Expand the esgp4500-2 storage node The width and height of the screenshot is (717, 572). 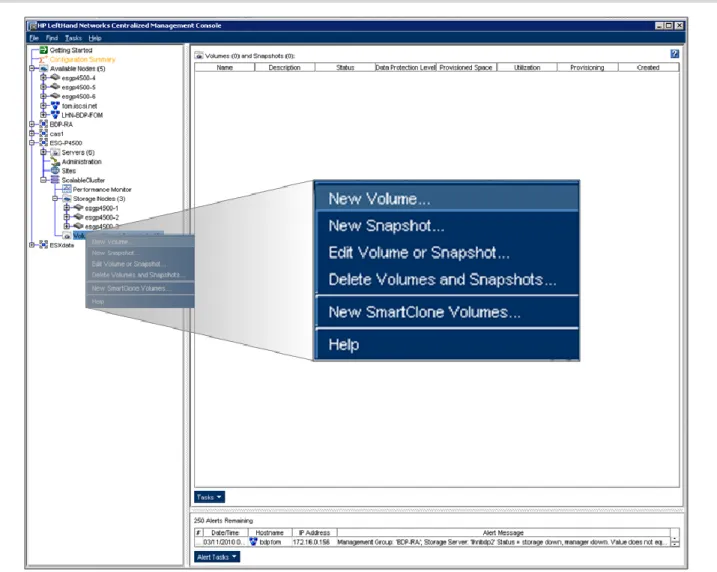[x=67, y=217]
